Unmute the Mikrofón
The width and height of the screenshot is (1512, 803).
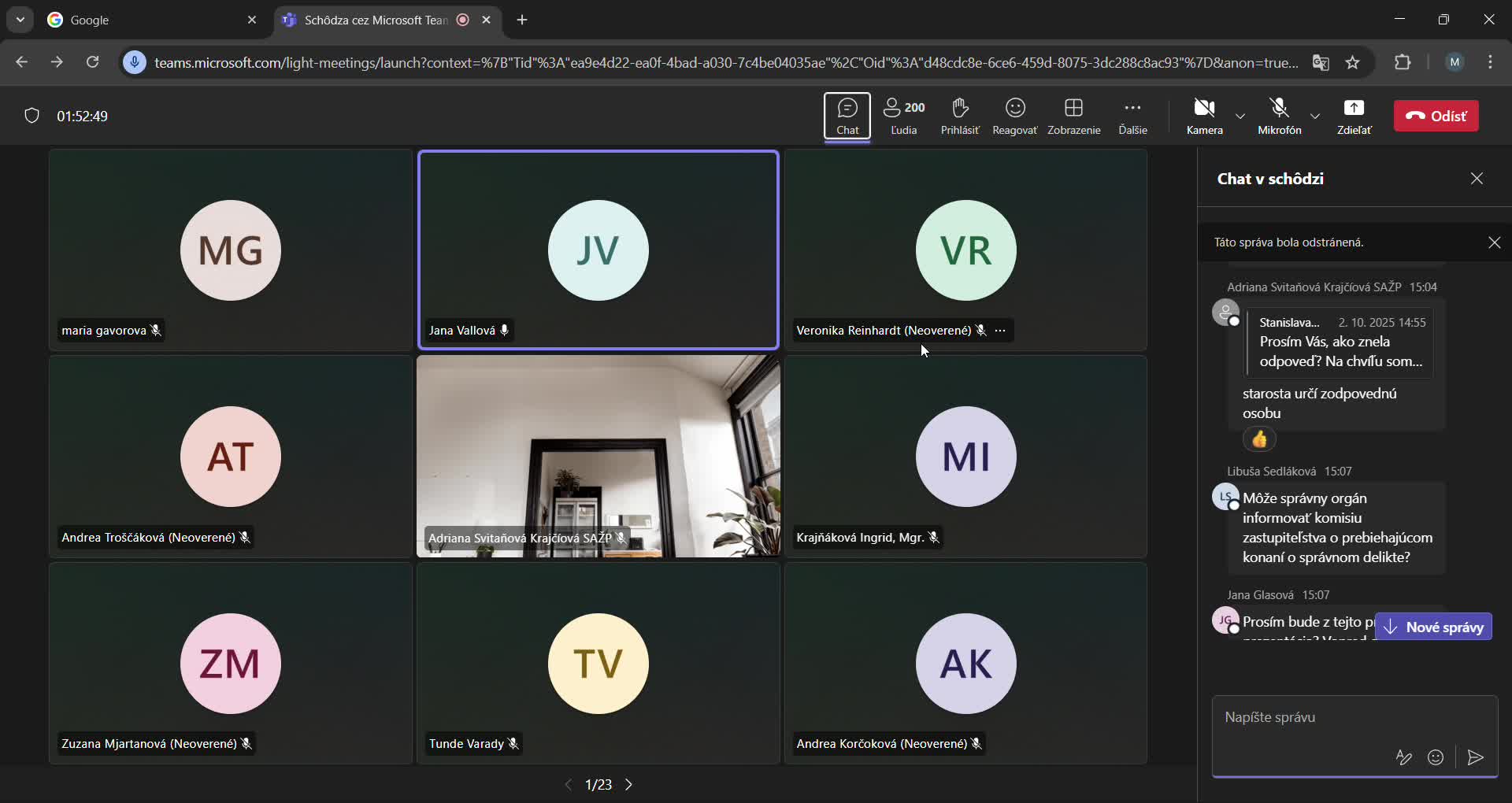[x=1277, y=116]
